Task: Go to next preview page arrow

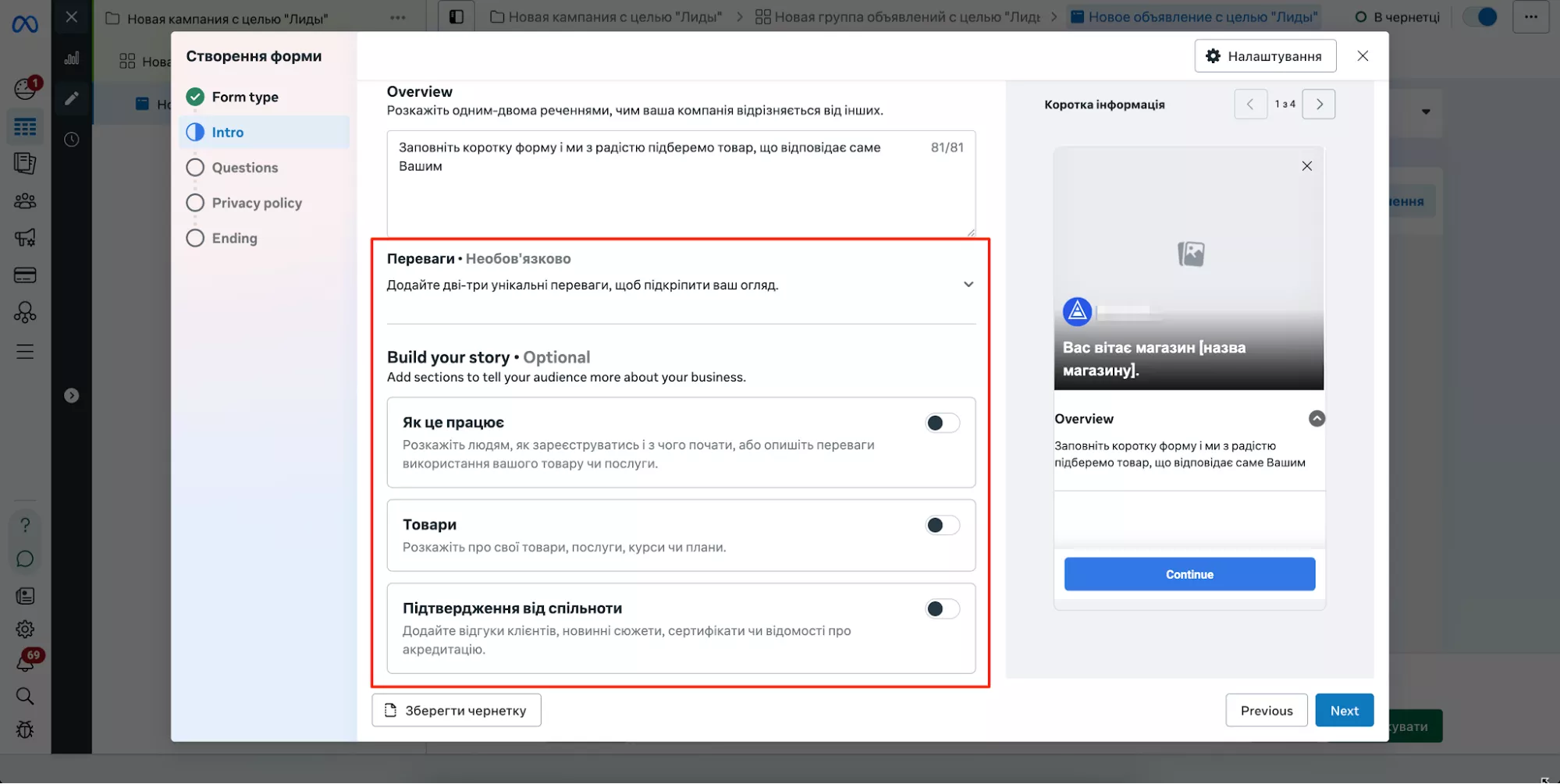Action: coord(1319,105)
